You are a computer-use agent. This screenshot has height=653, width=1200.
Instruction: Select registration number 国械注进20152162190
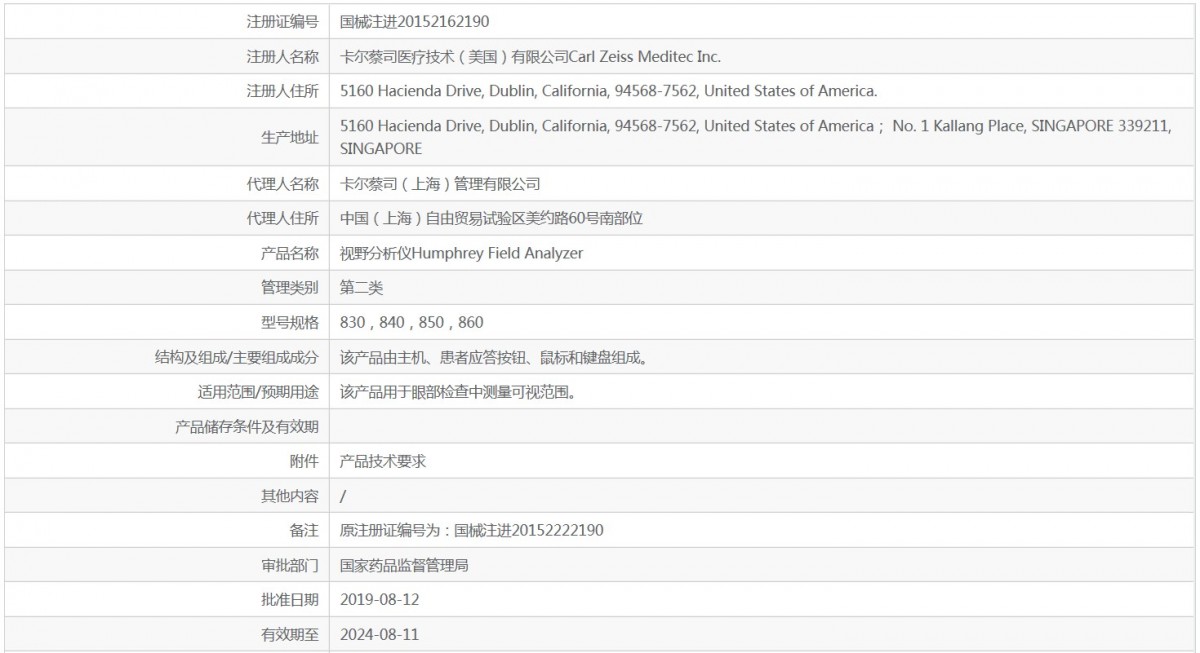415,21
